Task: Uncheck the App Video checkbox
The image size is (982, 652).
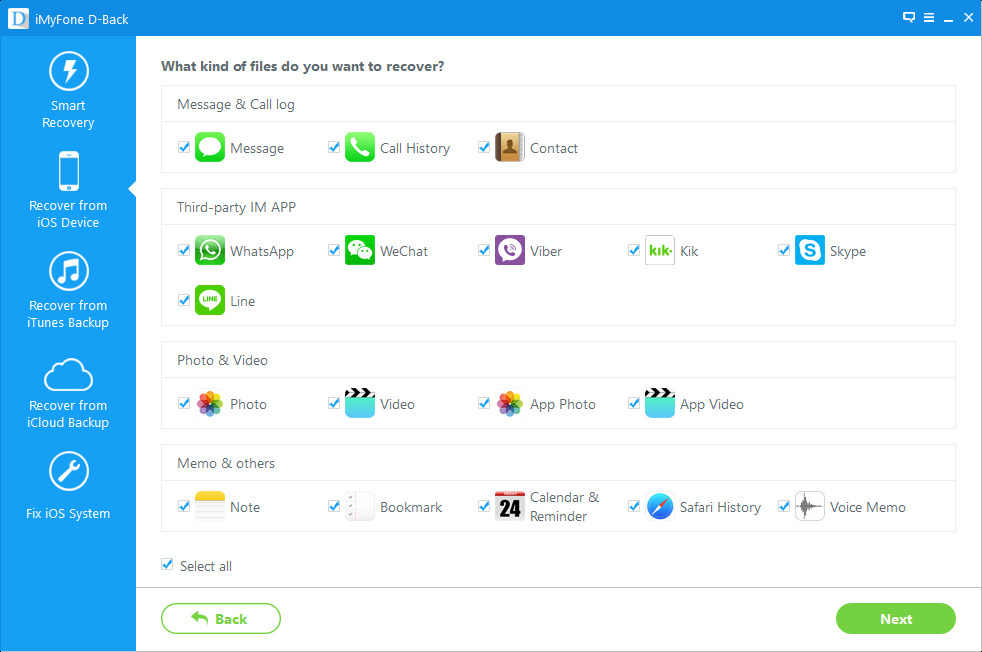Action: 634,403
